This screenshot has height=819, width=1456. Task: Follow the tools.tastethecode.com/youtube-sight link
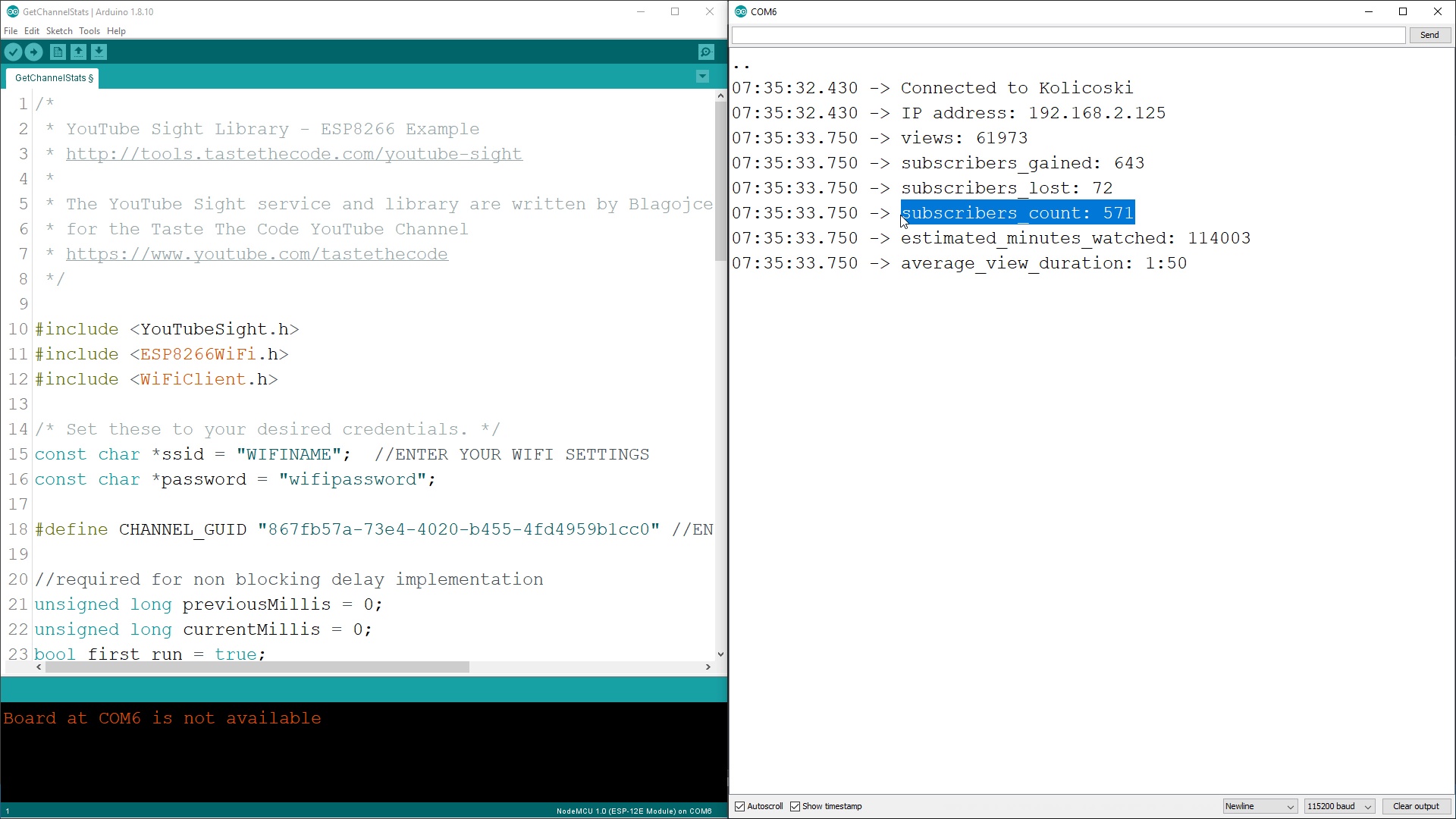point(294,154)
